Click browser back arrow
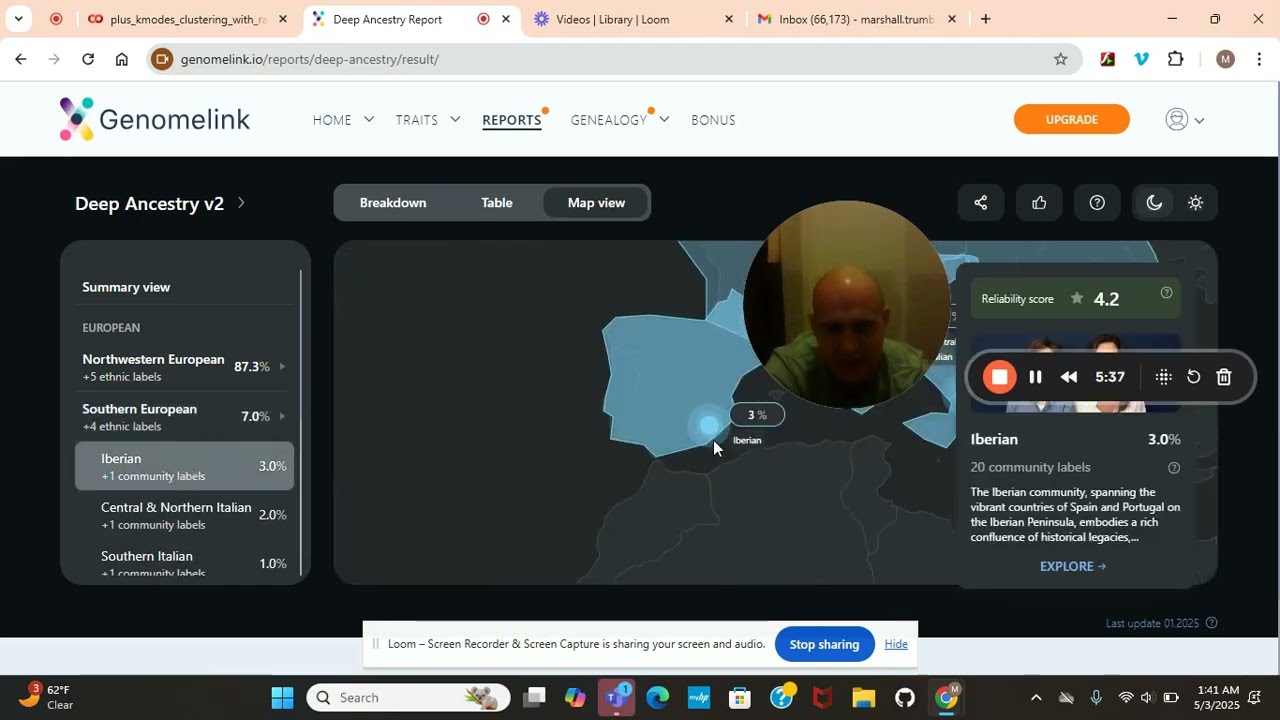The image size is (1280, 720). tap(20, 59)
